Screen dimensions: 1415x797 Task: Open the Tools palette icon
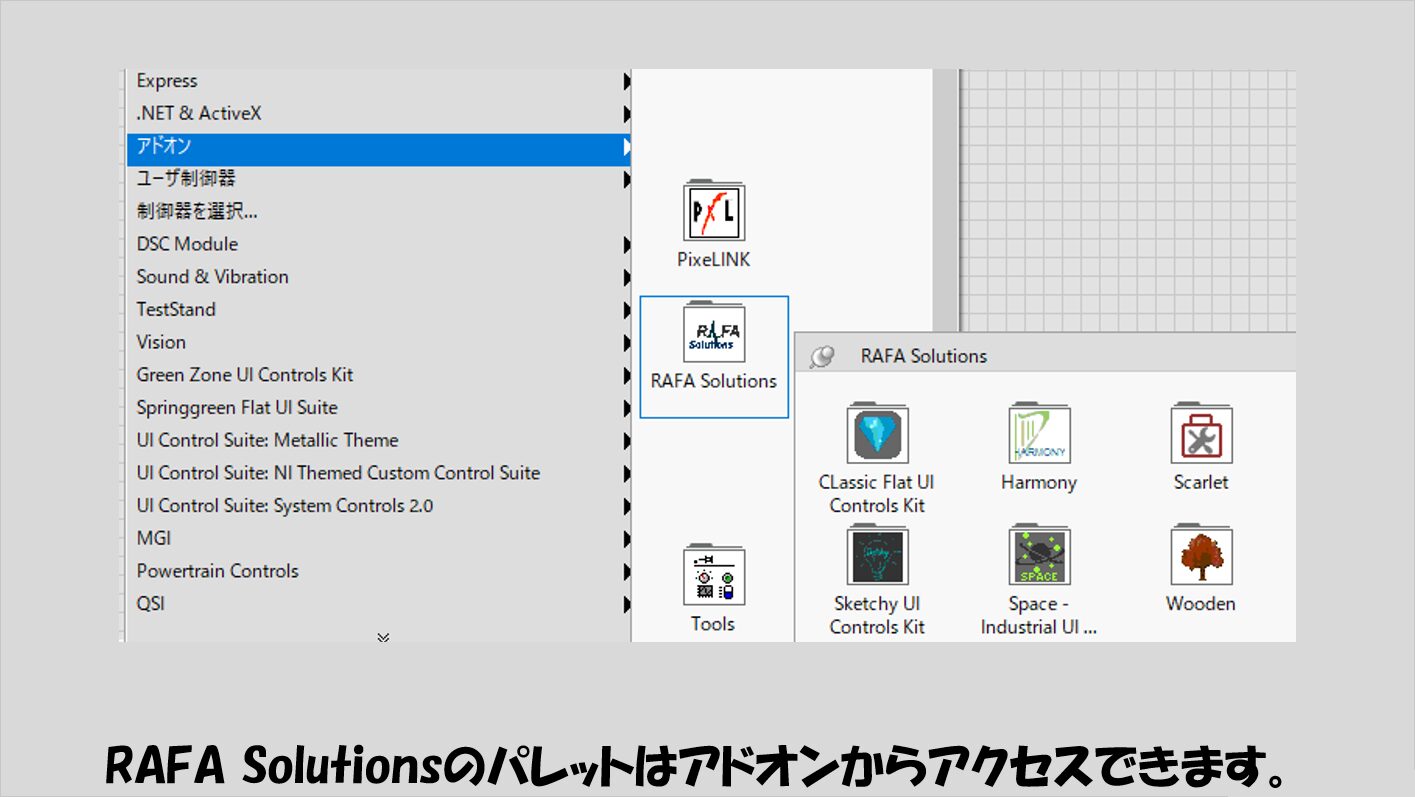point(714,576)
